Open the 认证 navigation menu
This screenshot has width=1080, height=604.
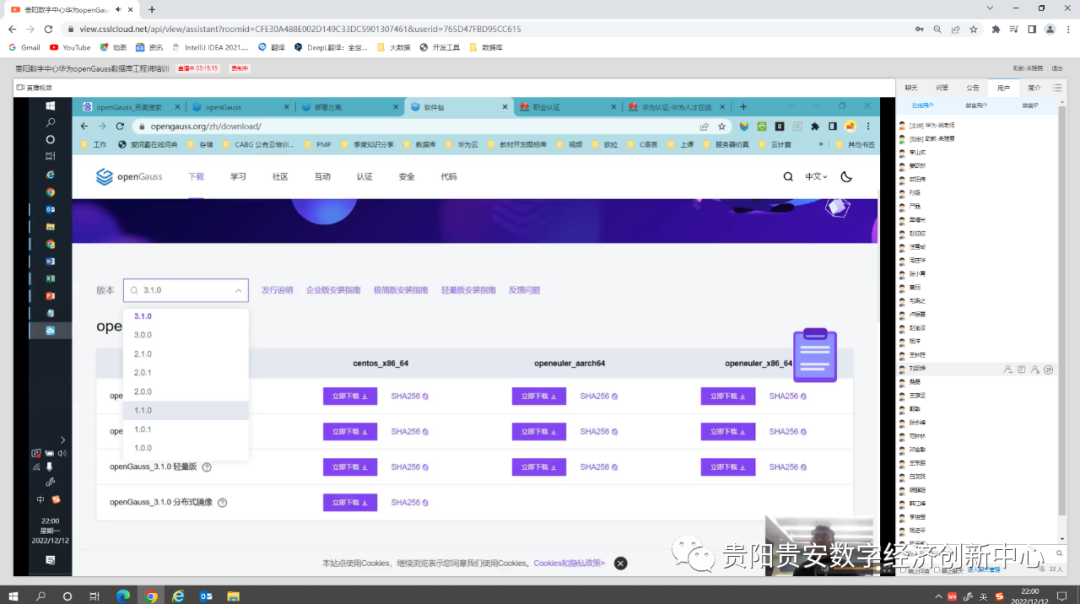364,177
